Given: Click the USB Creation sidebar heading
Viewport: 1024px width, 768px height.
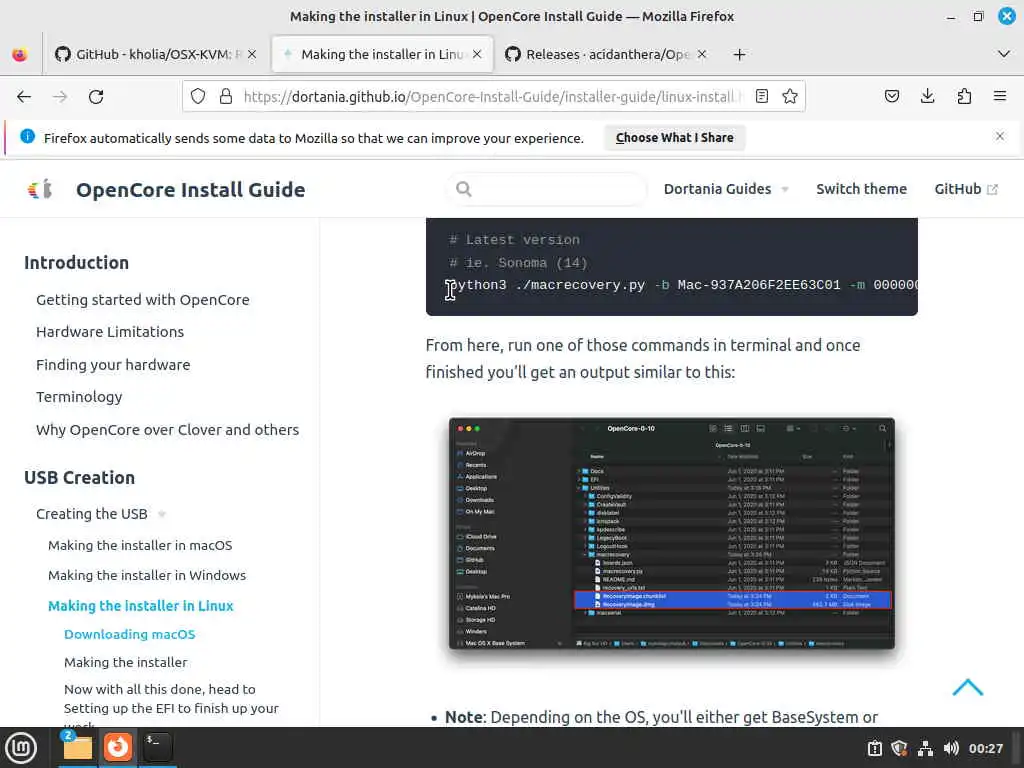Looking at the screenshot, I should click(80, 477).
